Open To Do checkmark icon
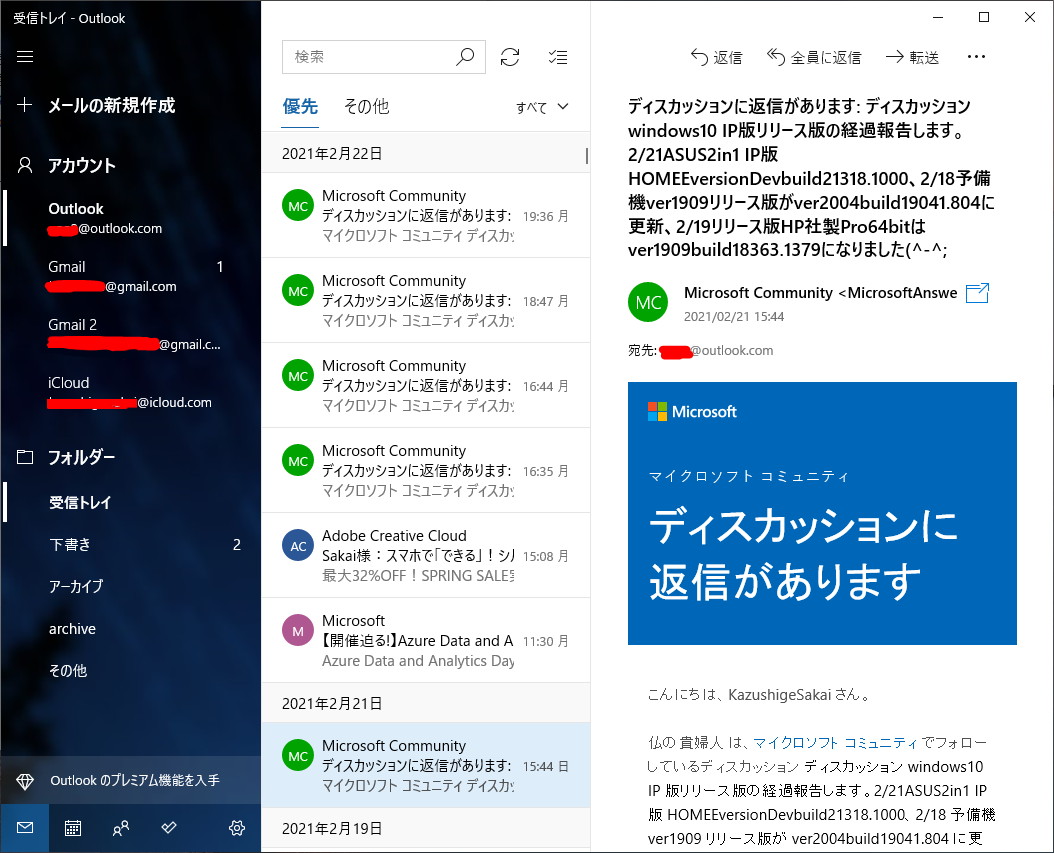 (x=169, y=827)
